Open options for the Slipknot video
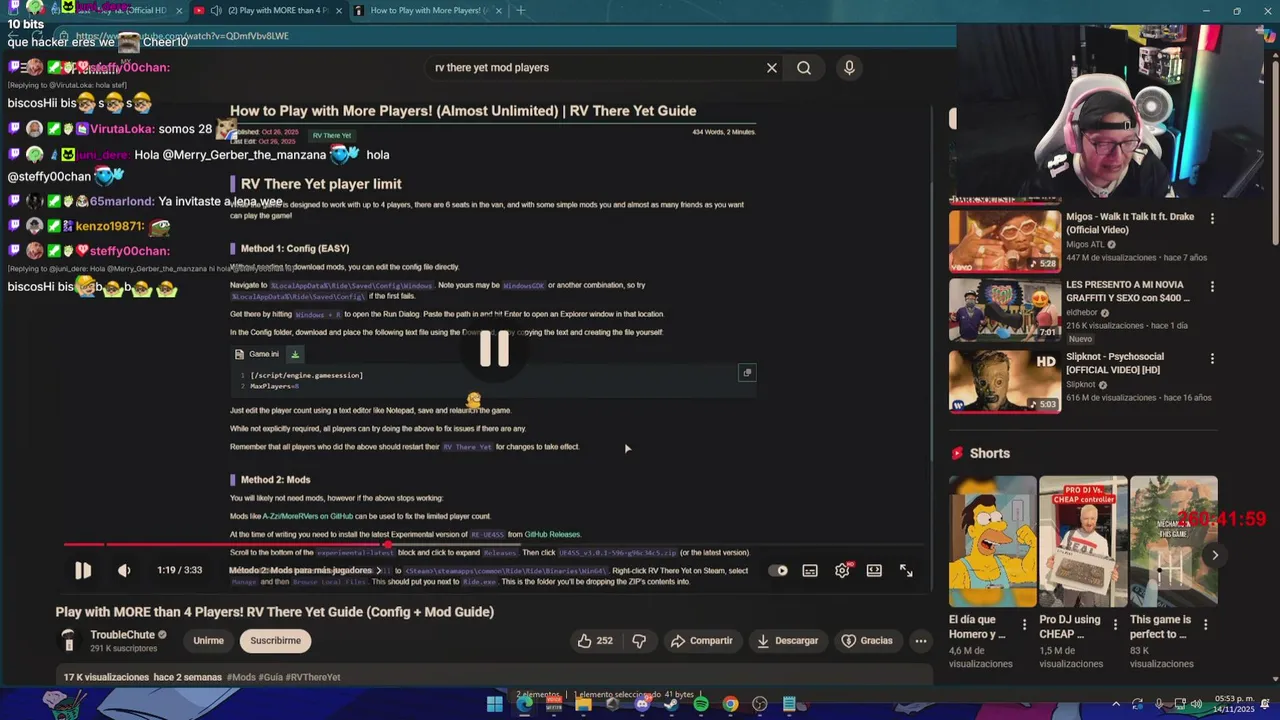Image resolution: width=1280 pixels, height=720 pixels. (1212, 358)
